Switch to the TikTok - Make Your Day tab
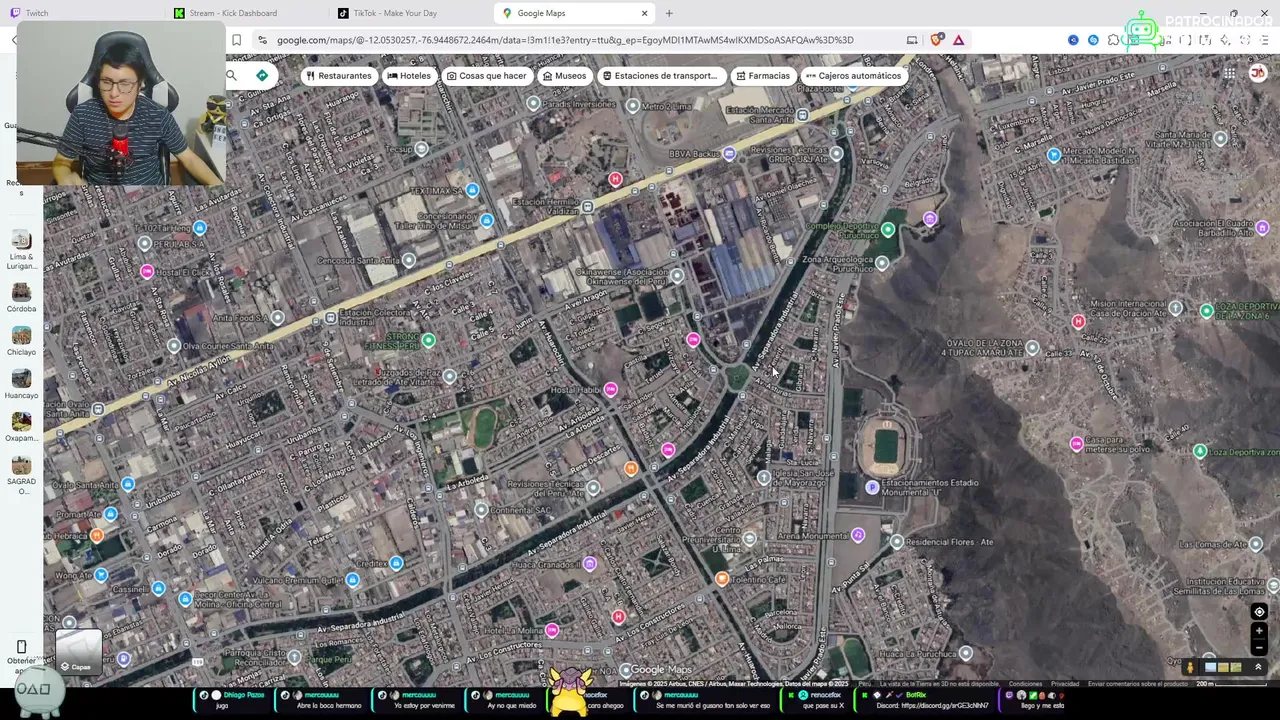 (x=410, y=13)
